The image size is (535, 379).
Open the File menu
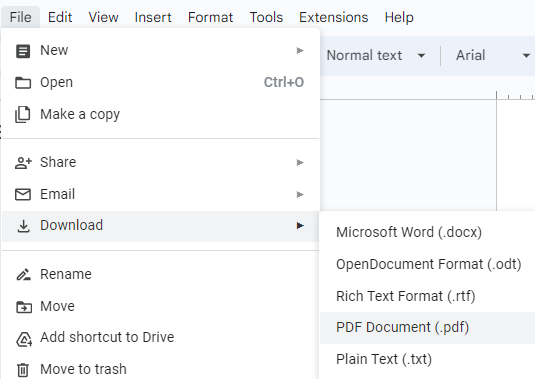pyautogui.click(x=20, y=17)
